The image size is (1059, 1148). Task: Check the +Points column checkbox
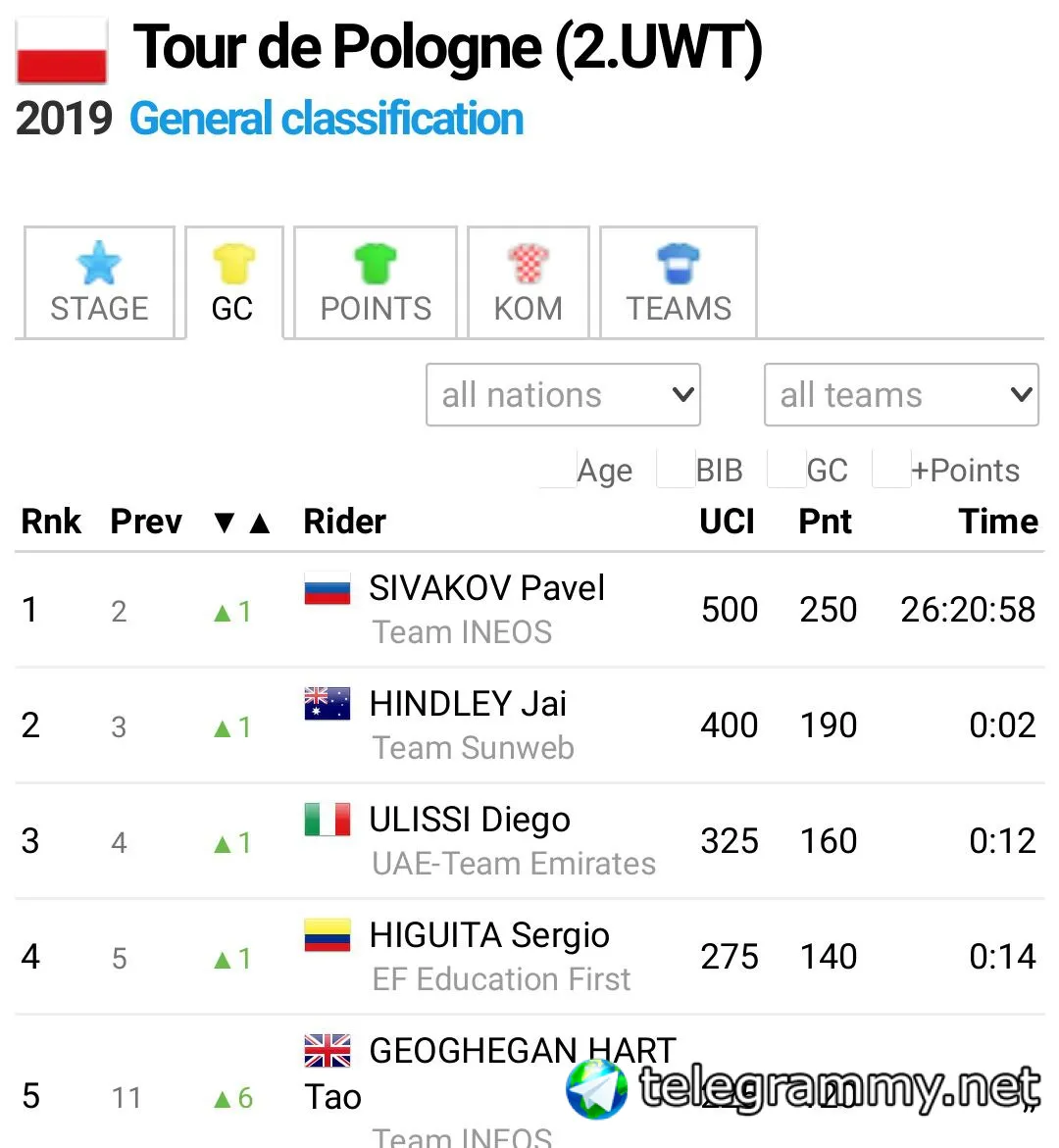click(x=891, y=470)
